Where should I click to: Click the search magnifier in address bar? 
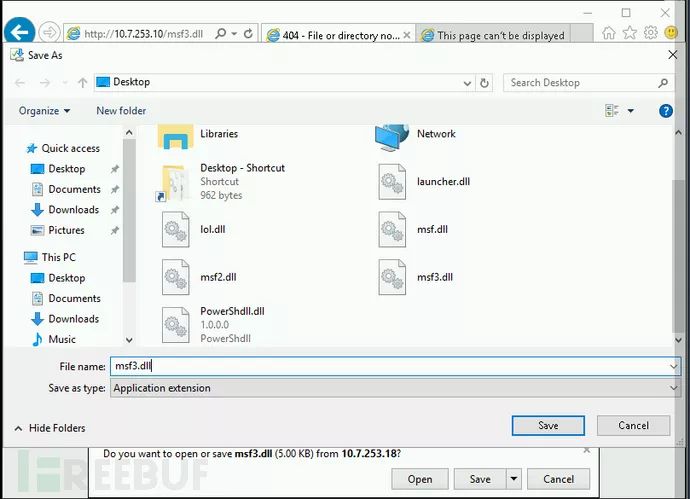(220, 33)
